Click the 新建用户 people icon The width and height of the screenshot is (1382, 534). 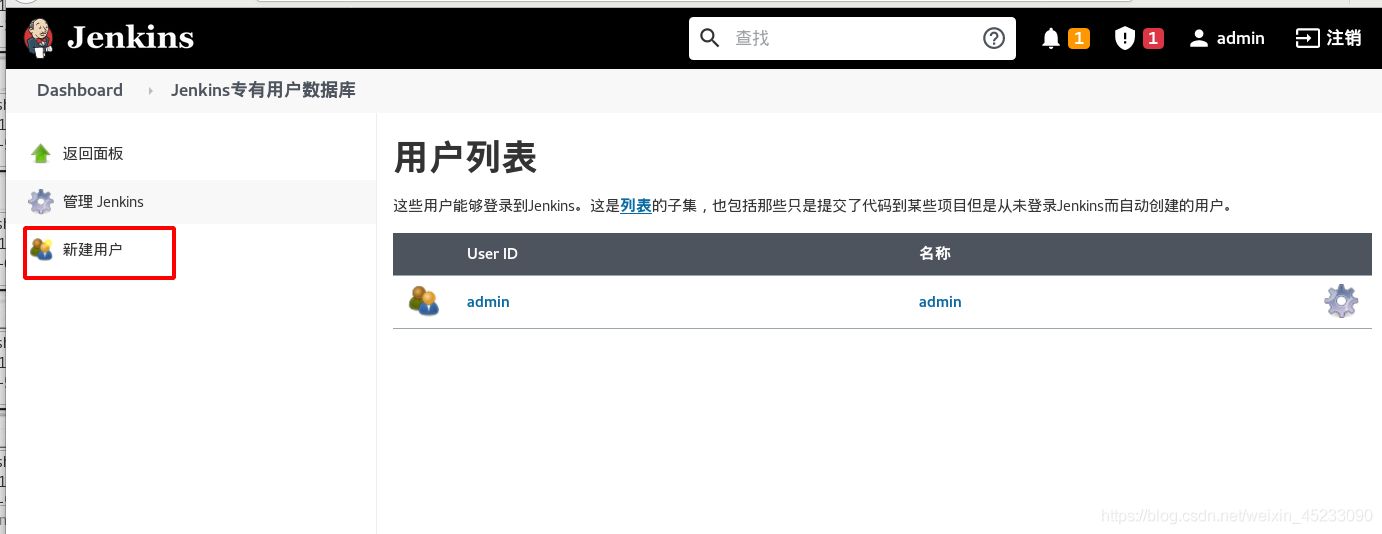point(41,249)
